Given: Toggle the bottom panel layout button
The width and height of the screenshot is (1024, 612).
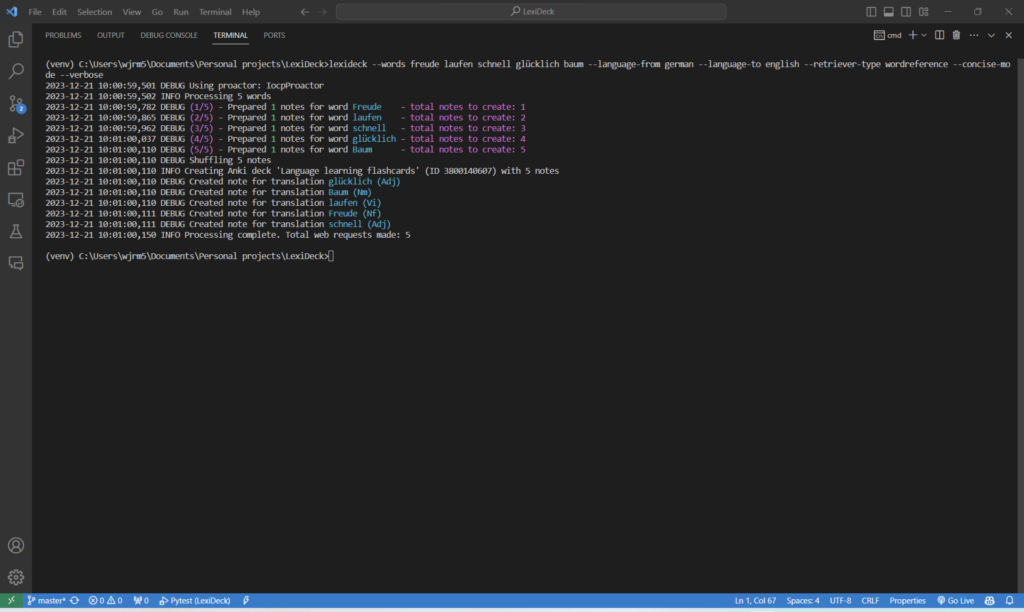Looking at the screenshot, I should (x=888, y=12).
